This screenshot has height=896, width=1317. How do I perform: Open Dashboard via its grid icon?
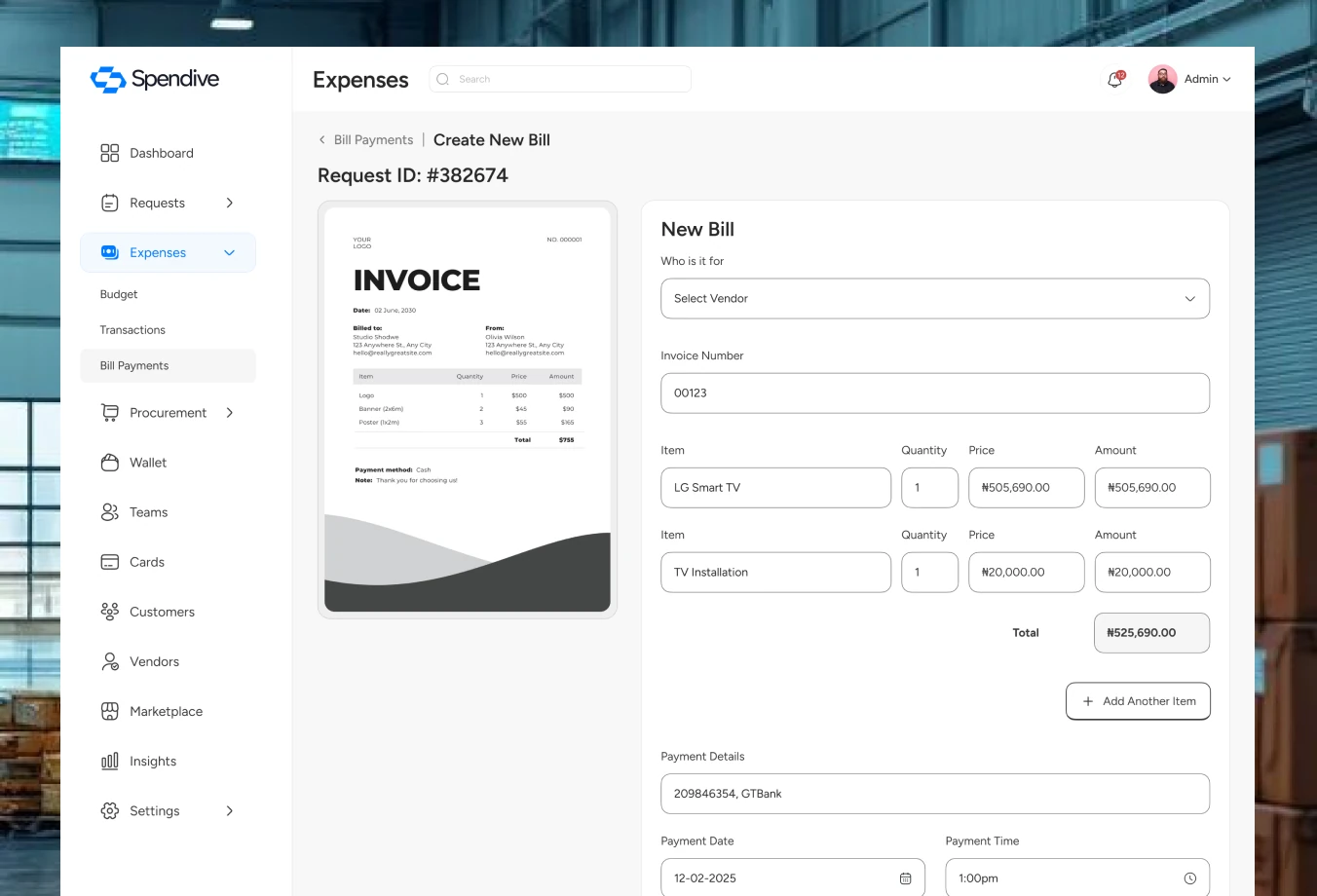click(x=110, y=153)
